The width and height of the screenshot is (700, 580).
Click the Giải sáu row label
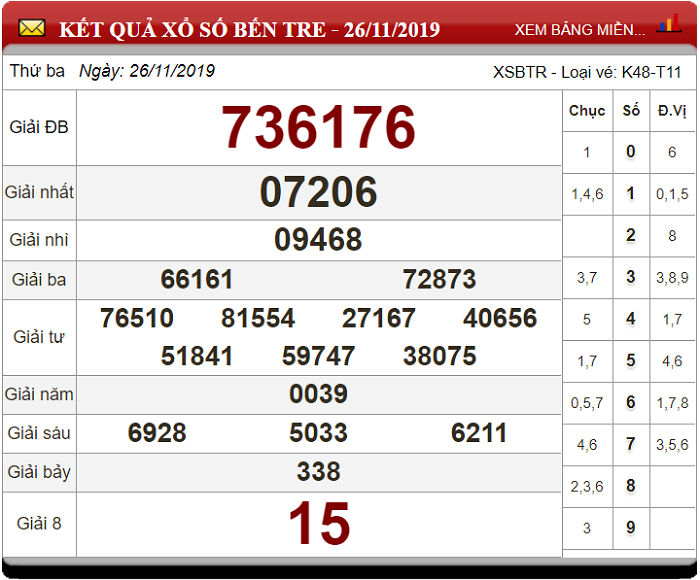39,433
